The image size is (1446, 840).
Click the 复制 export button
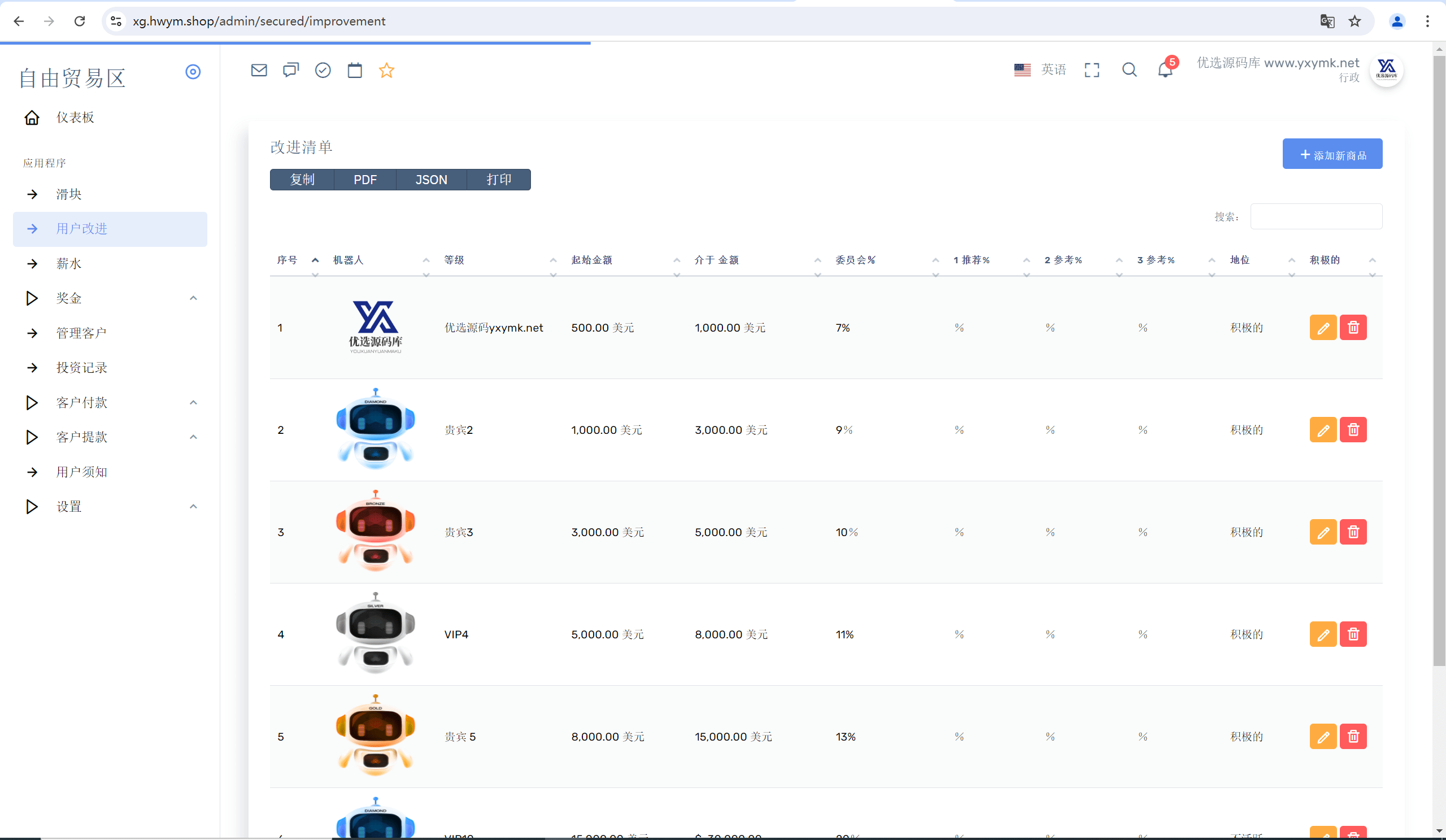tap(302, 180)
